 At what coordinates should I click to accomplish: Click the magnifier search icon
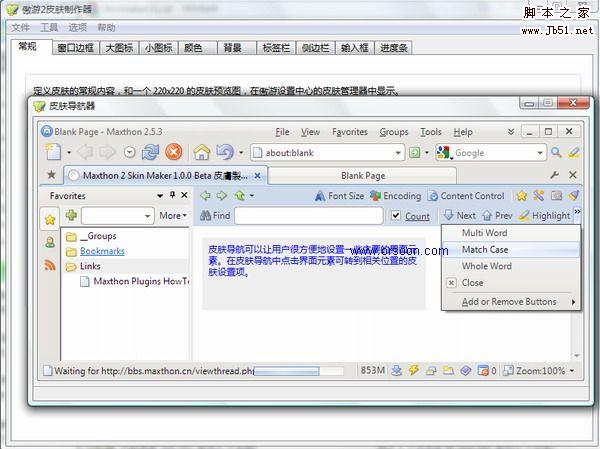point(556,153)
